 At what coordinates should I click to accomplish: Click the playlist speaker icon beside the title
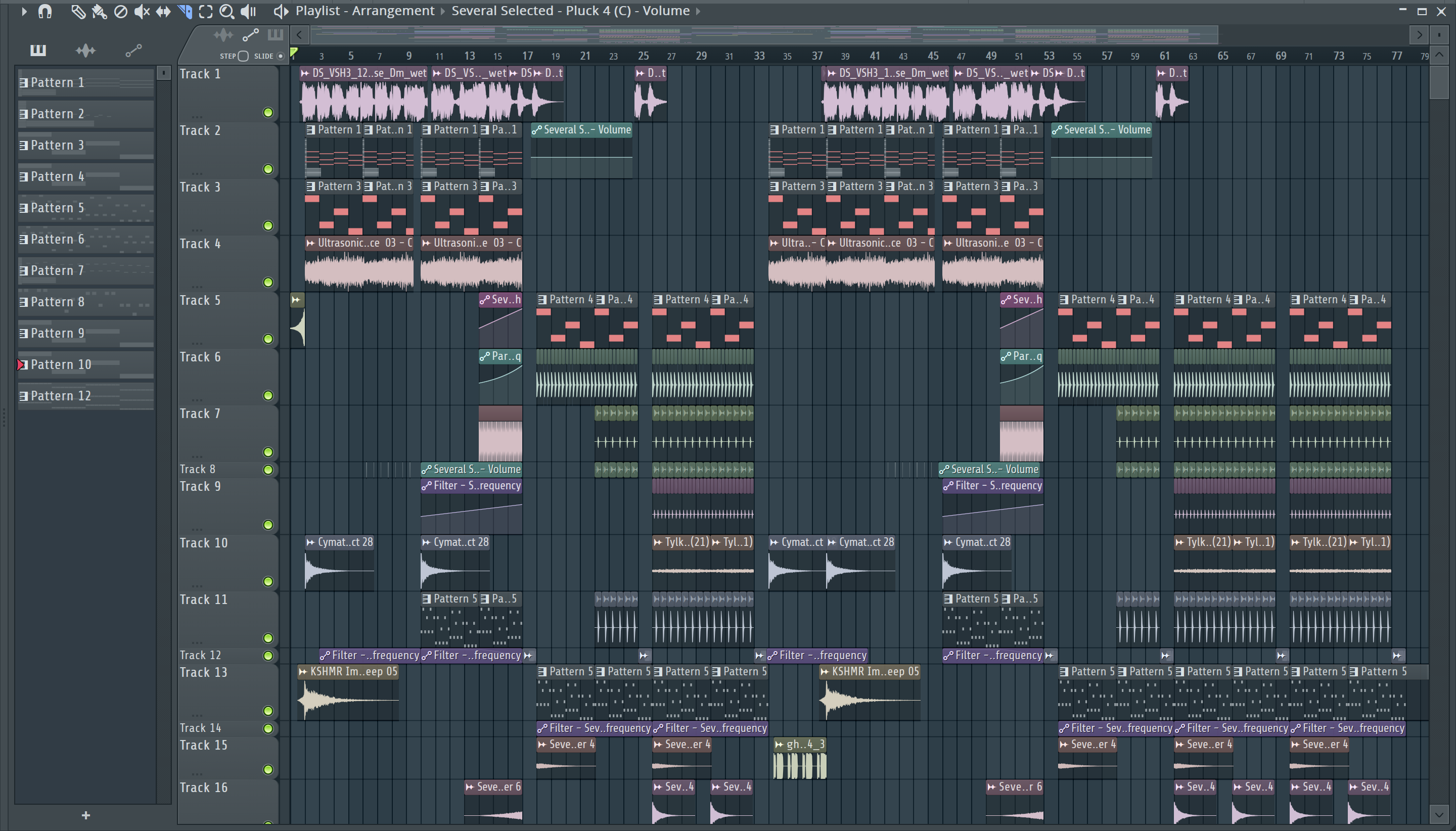281,11
